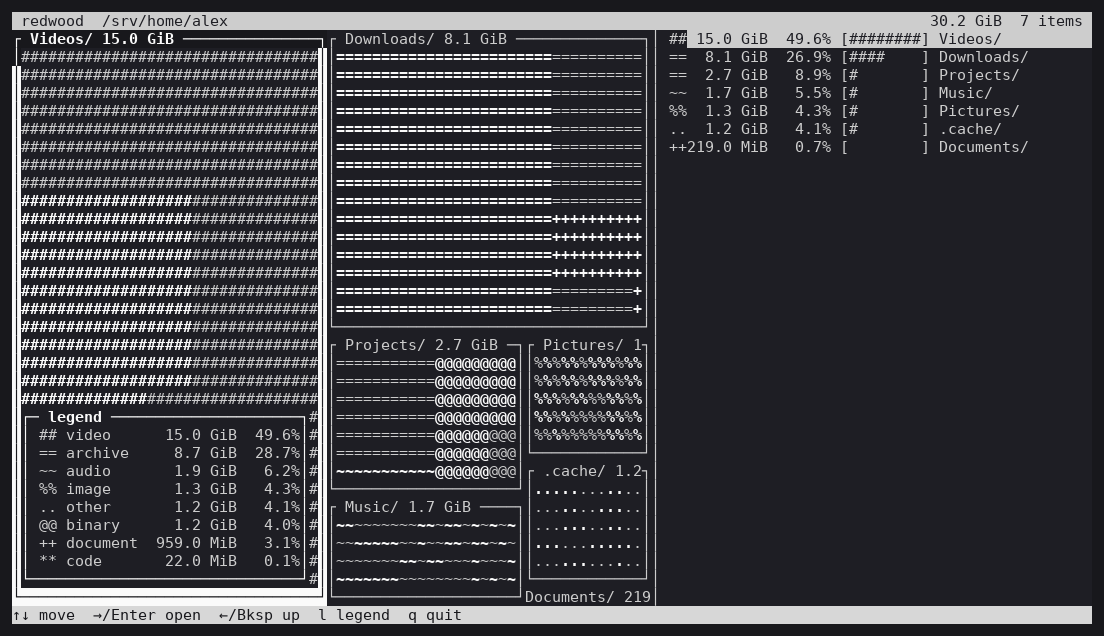Click the Pictures/ treemap box title
This screenshot has height=636, width=1104.
592,345
